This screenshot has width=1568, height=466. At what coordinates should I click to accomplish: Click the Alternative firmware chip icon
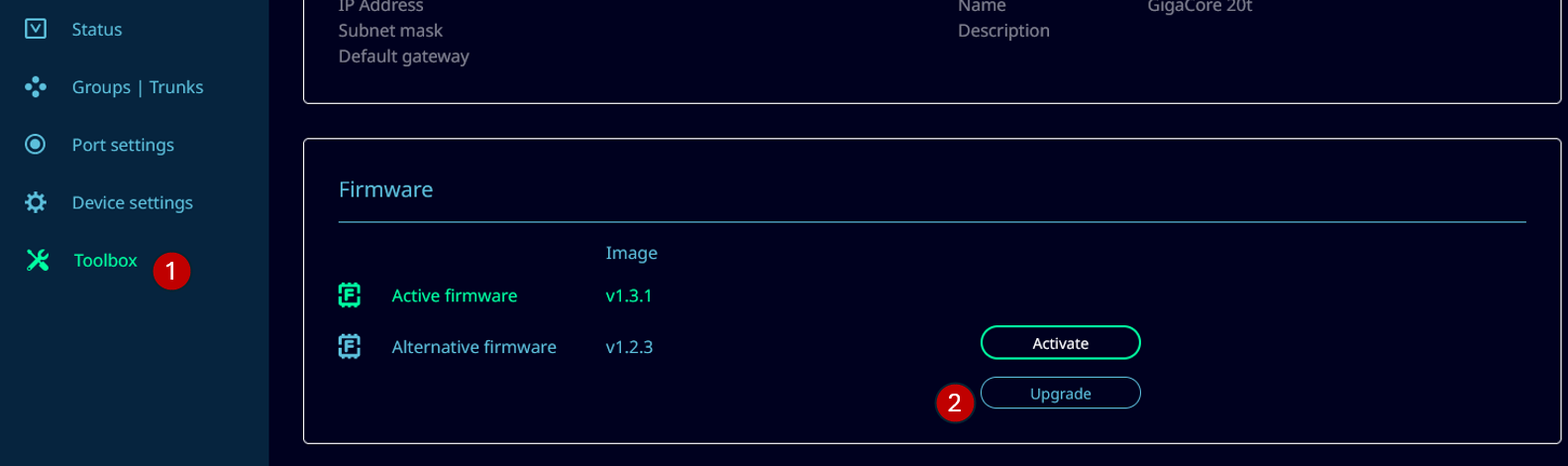tap(350, 347)
